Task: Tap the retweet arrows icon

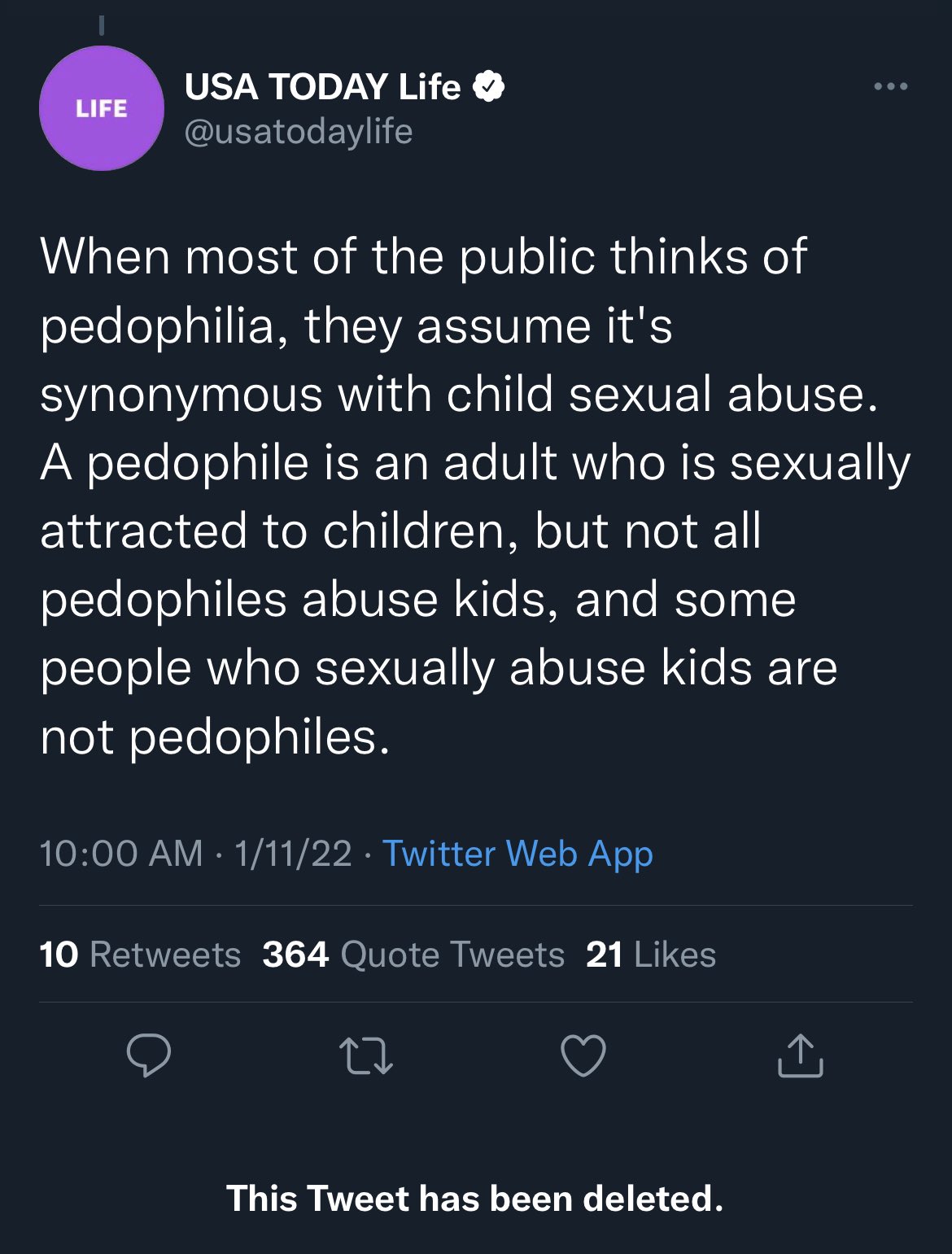Action: 365,1055
